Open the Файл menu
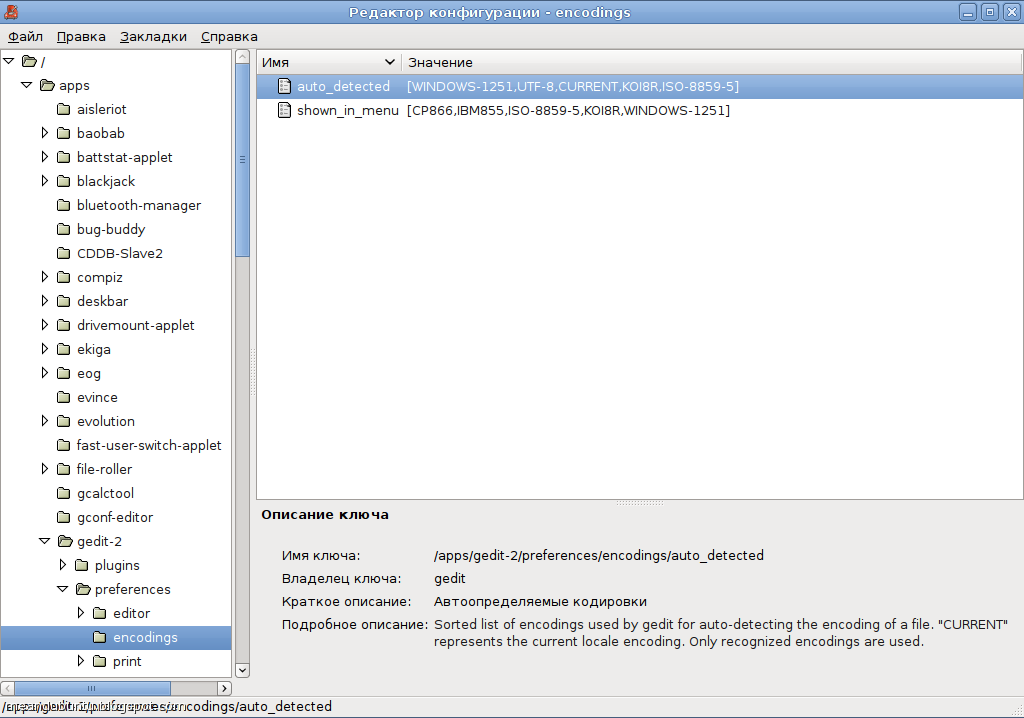Viewport: 1024px width, 718px height. [25, 37]
